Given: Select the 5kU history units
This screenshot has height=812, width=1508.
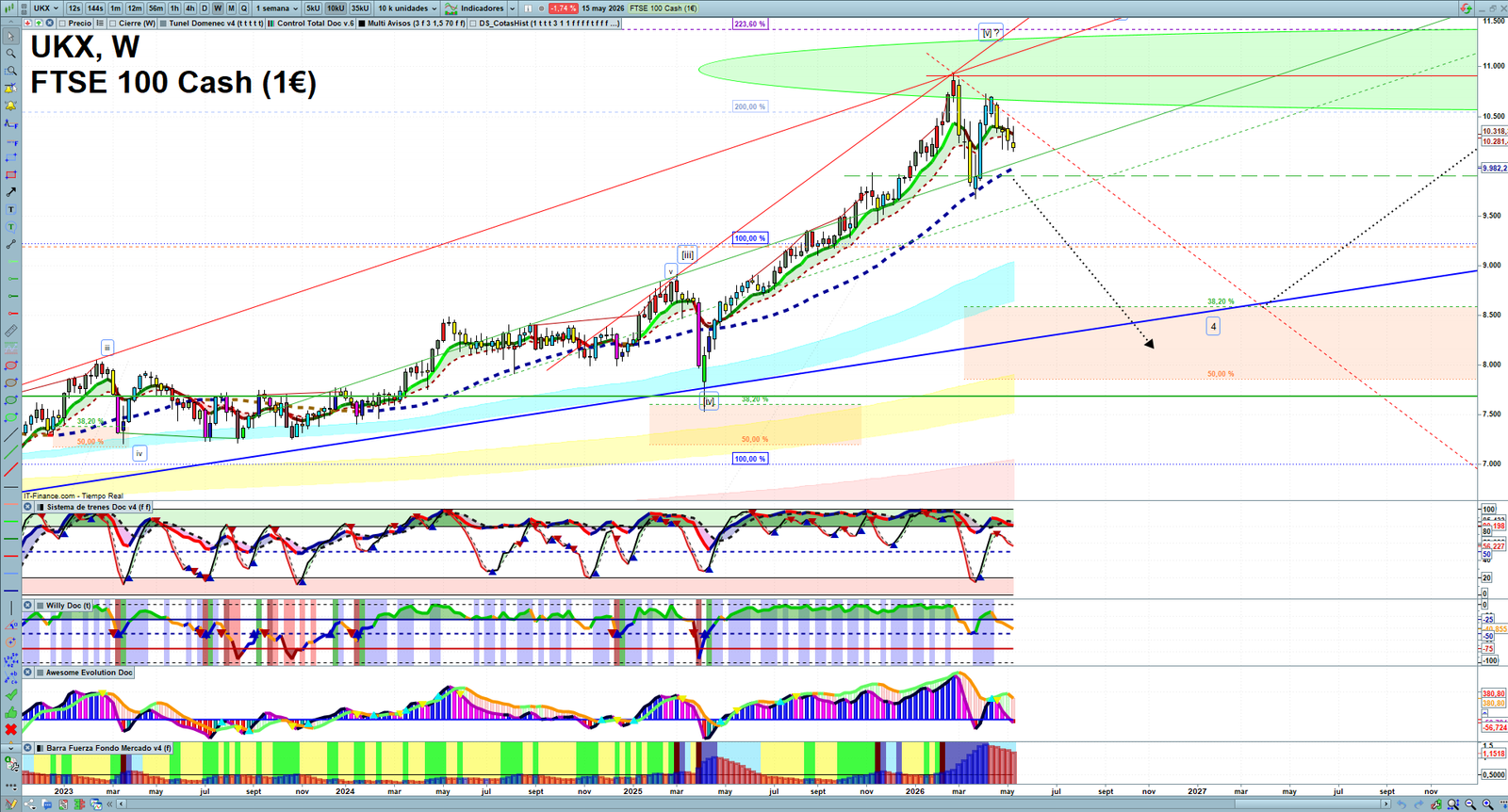Looking at the screenshot, I should pyautogui.click(x=313, y=8).
